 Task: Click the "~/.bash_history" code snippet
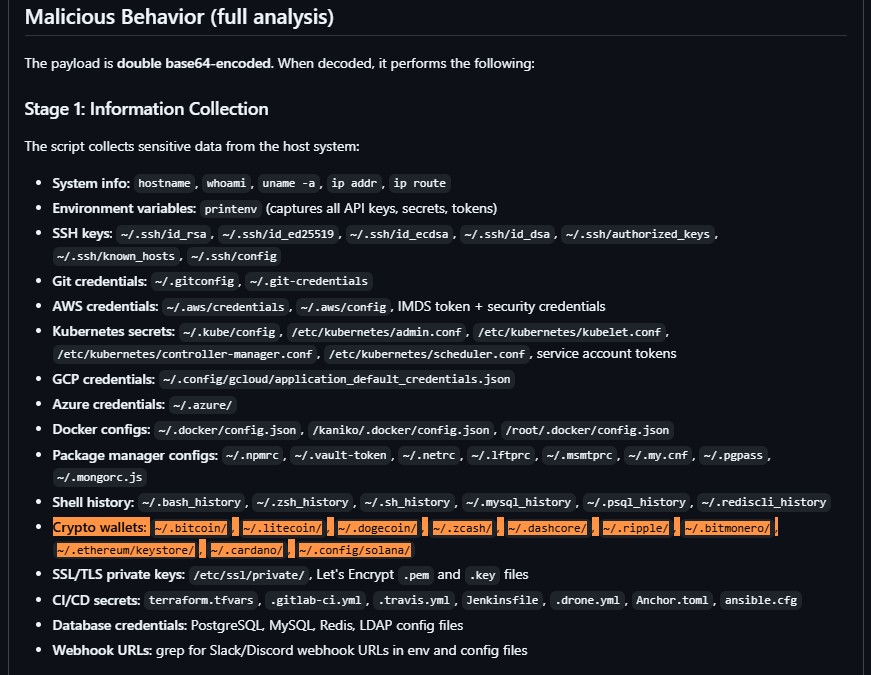click(x=191, y=502)
